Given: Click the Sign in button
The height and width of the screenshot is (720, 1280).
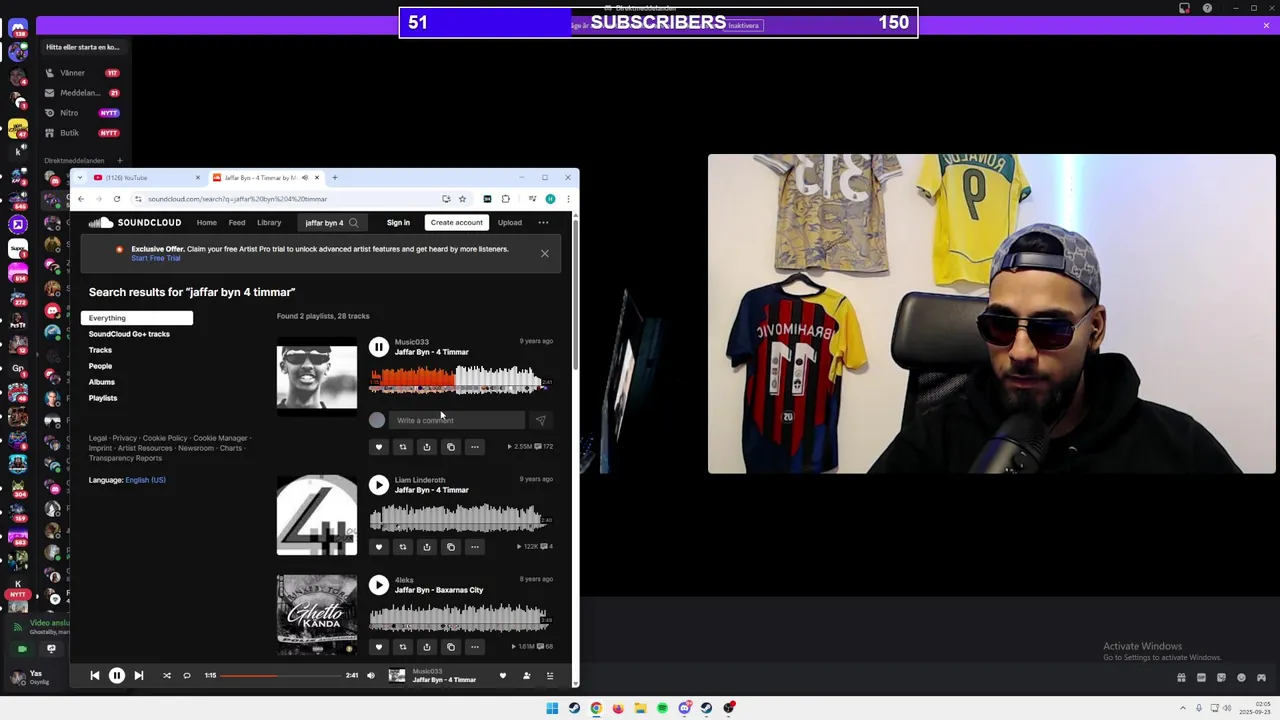Looking at the screenshot, I should [x=398, y=223].
